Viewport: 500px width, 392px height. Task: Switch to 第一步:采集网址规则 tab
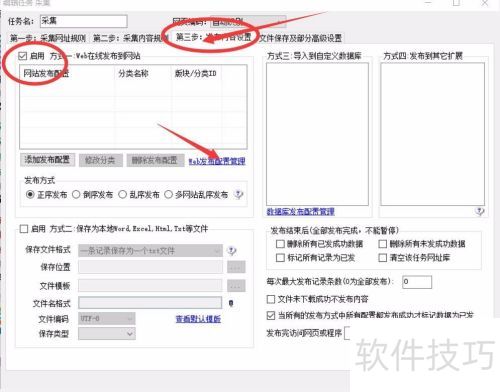click(48, 38)
